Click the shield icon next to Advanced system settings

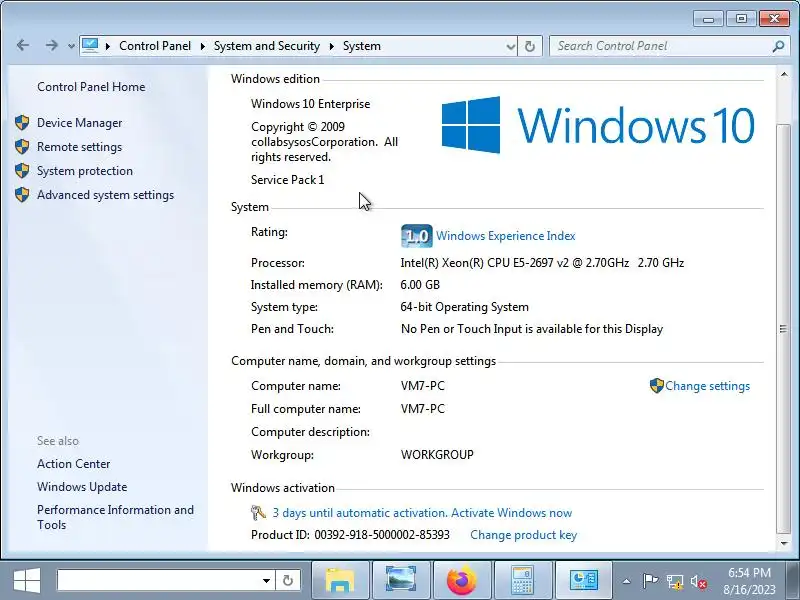click(x=22, y=195)
